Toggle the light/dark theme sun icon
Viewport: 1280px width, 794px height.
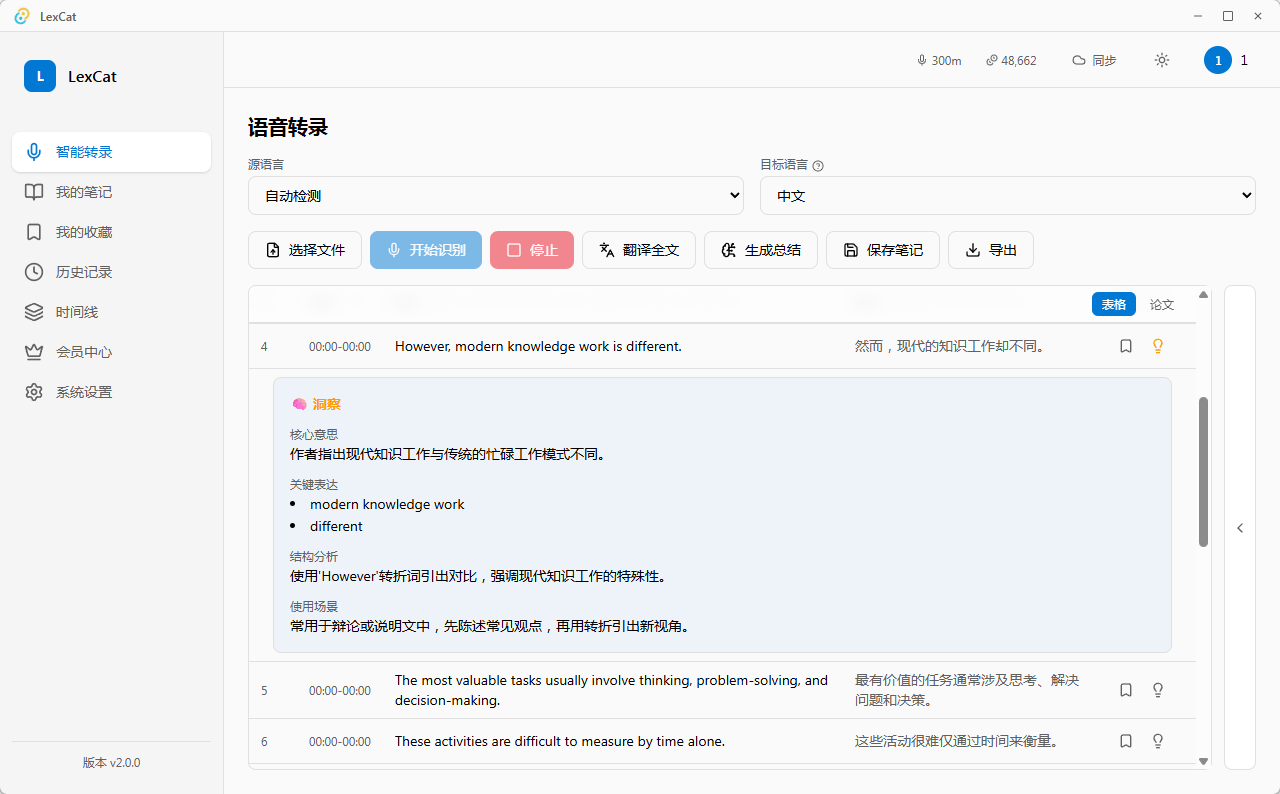[x=1162, y=60]
